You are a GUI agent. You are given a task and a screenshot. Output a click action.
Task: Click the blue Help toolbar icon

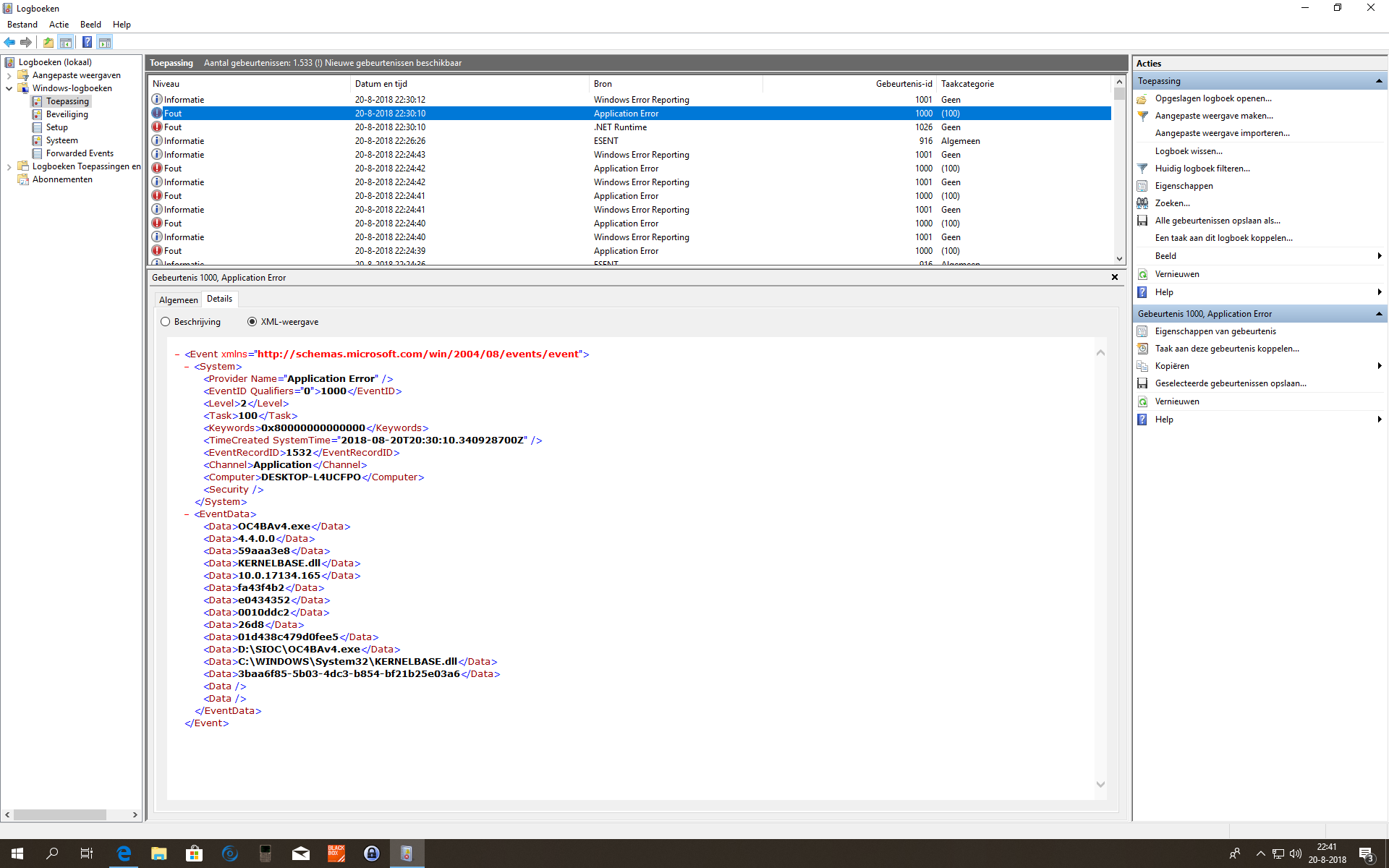[87, 43]
